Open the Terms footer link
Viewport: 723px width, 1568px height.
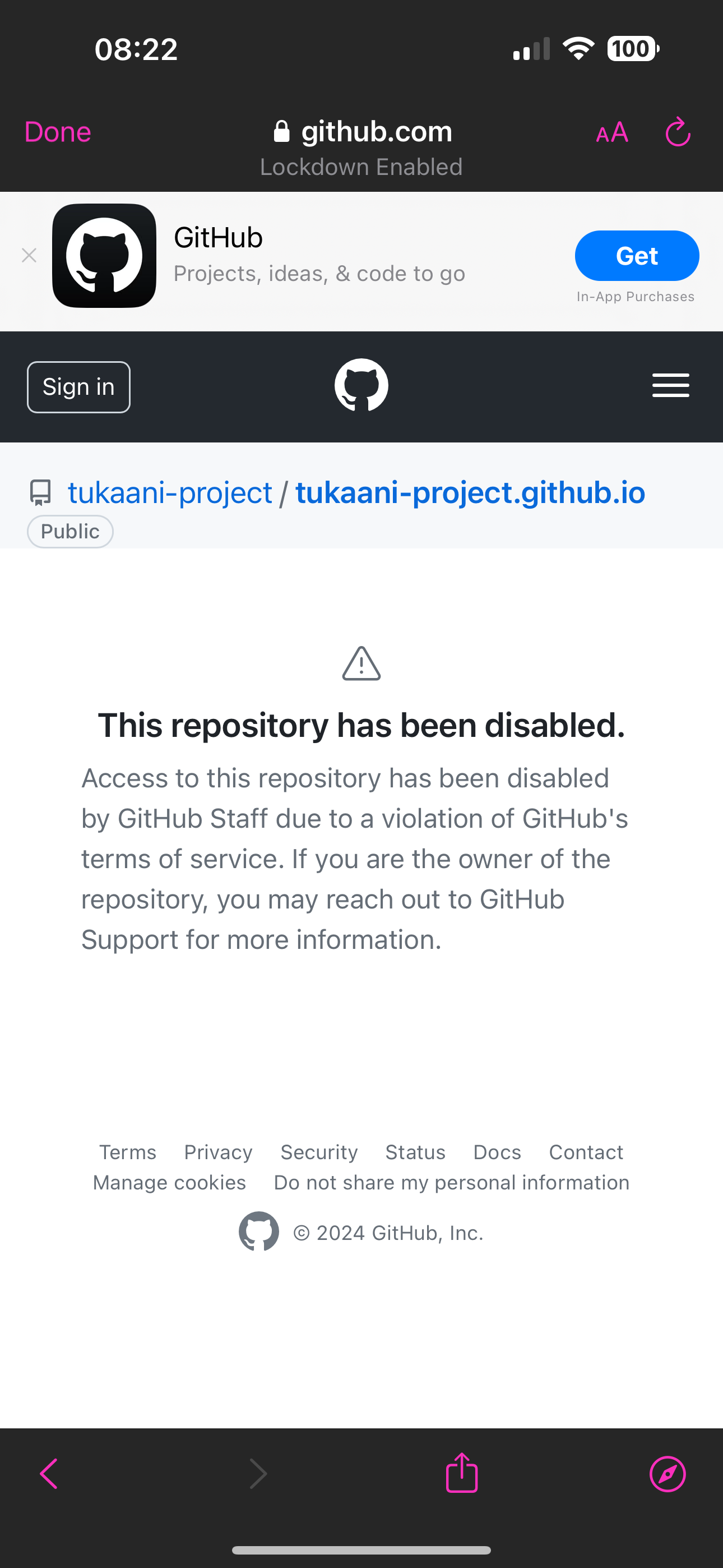pos(128,1152)
